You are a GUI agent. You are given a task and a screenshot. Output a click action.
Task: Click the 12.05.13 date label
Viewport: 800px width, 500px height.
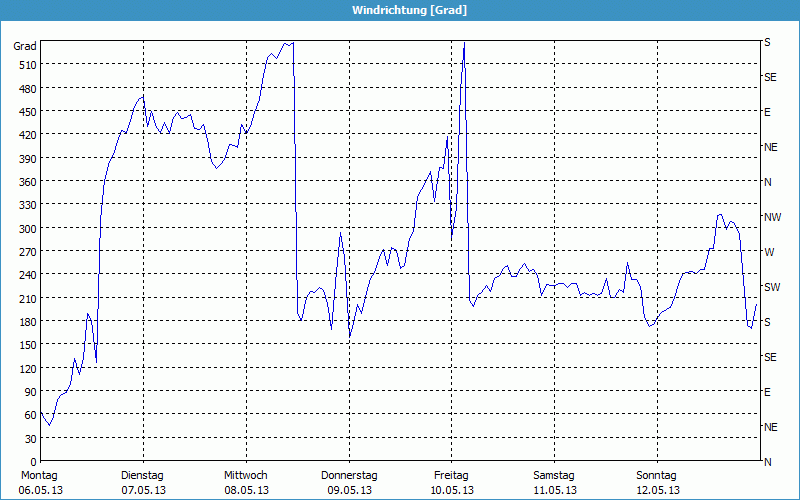click(x=657, y=490)
